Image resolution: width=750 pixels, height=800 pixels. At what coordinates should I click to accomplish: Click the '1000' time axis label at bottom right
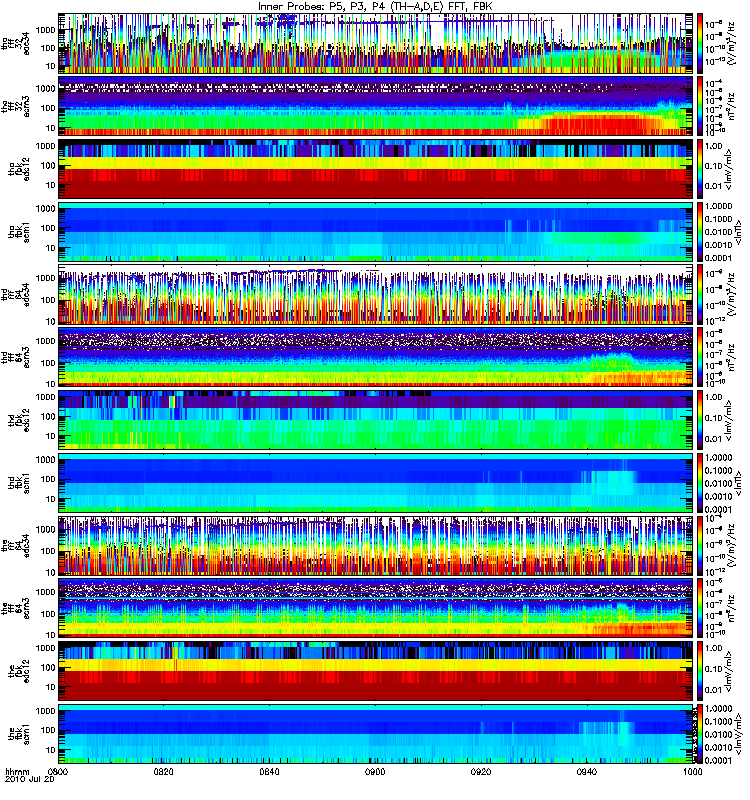[x=692, y=772]
